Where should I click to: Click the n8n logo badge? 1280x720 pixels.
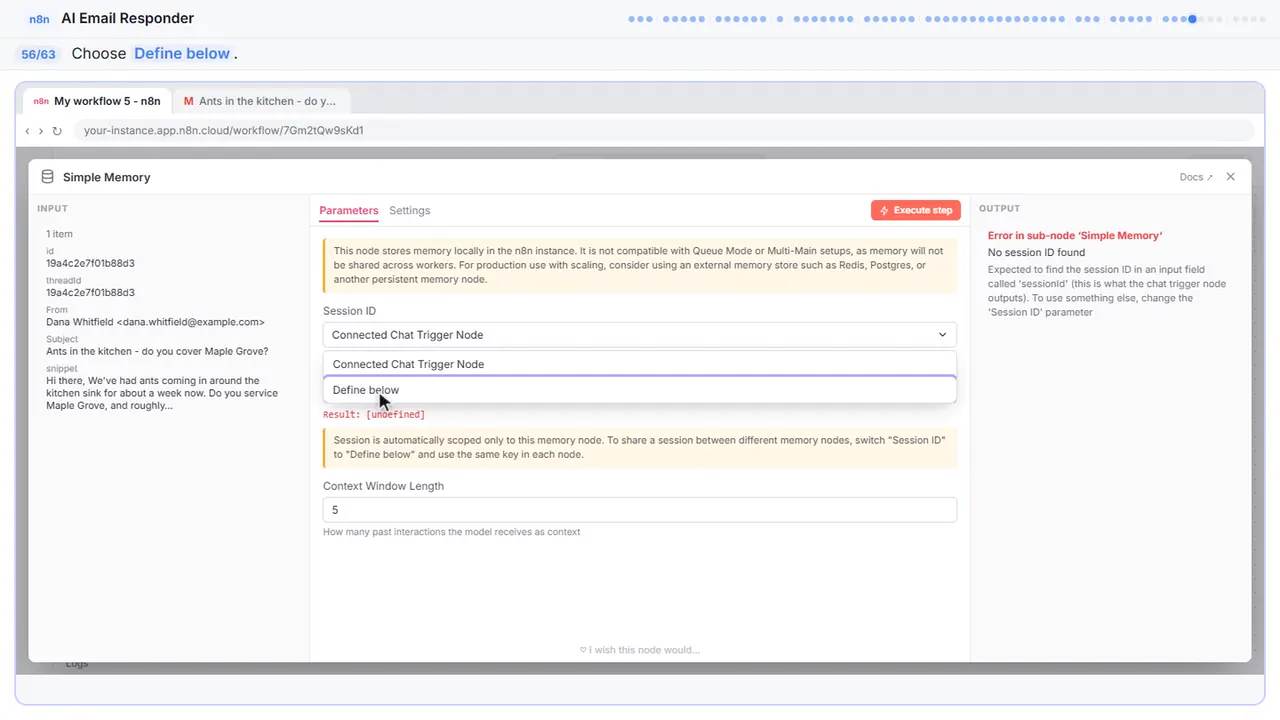pos(40,18)
